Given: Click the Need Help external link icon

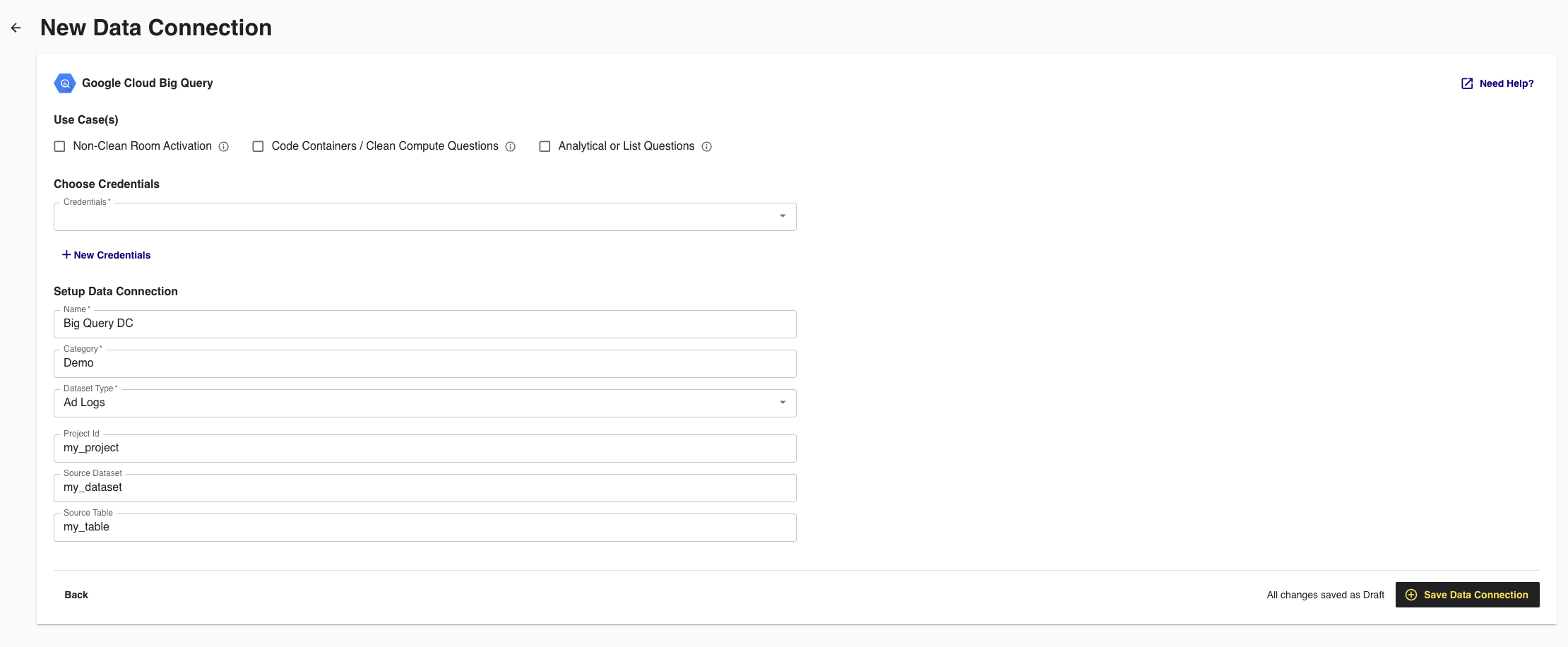Looking at the screenshot, I should point(1467,83).
